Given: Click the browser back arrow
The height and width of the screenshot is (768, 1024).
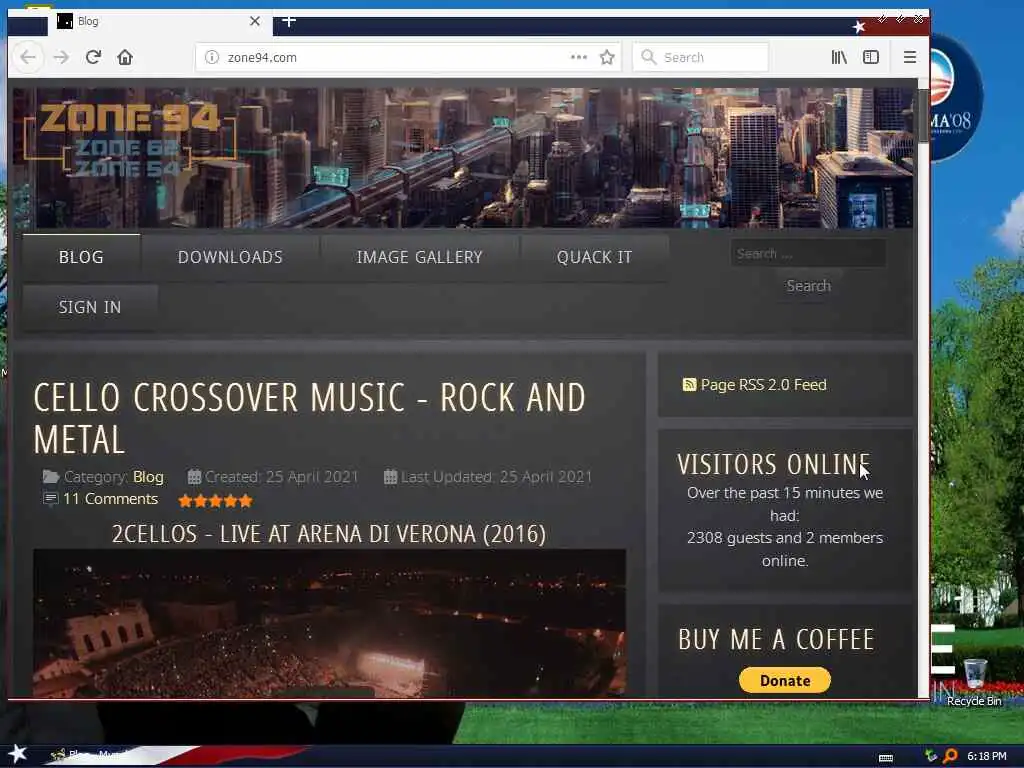Looking at the screenshot, I should point(28,57).
